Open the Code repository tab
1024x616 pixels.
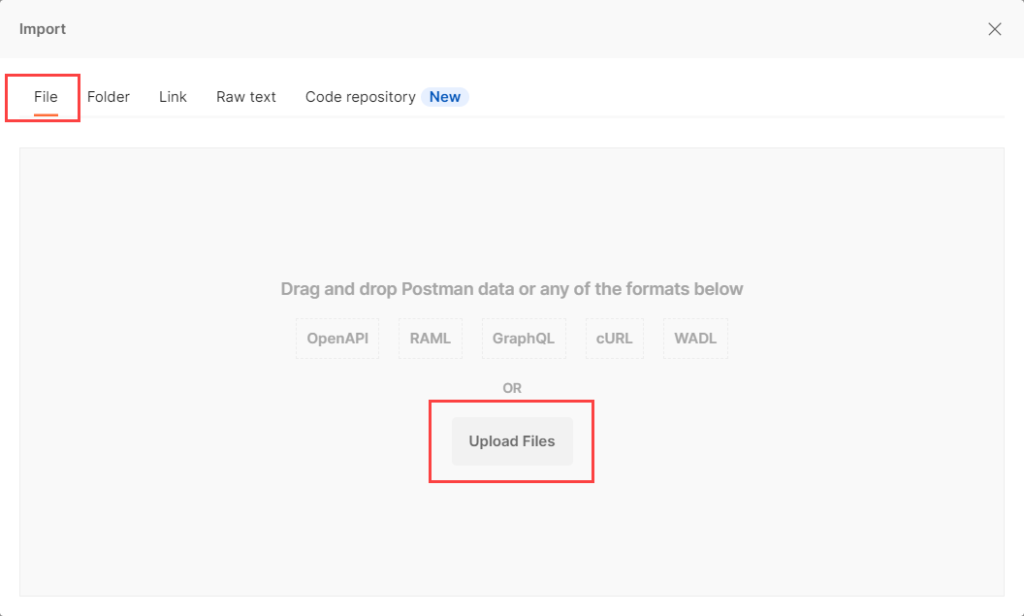click(x=359, y=96)
